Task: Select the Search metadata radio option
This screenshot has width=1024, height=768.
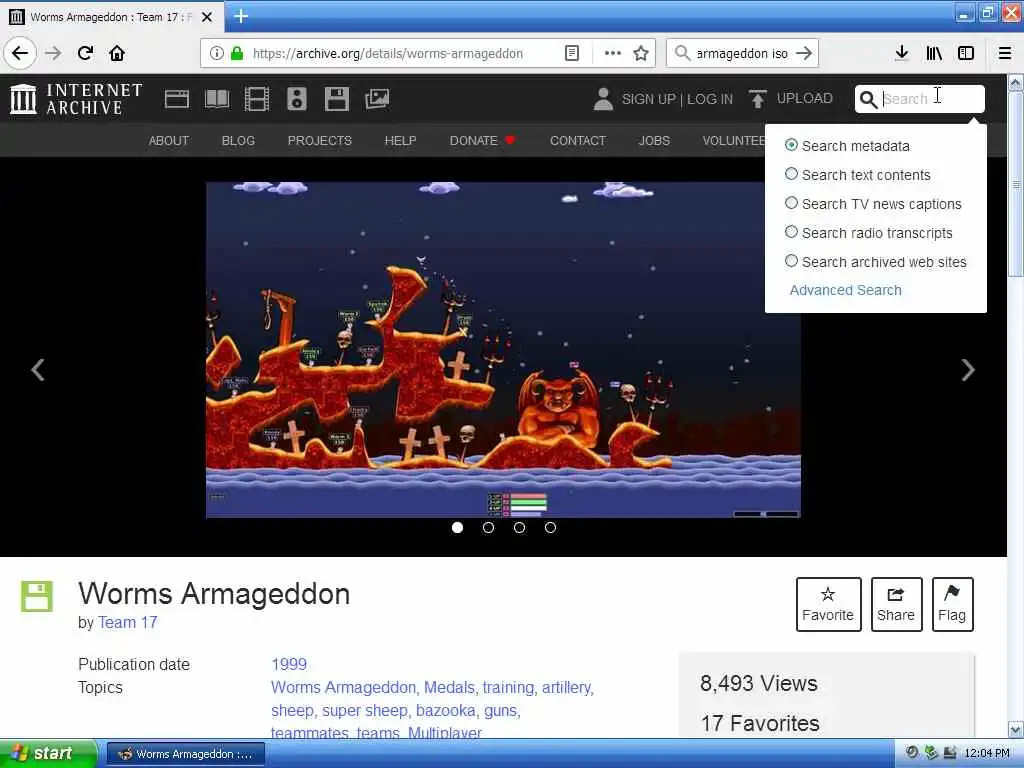Action: click(x=791, y=145)
